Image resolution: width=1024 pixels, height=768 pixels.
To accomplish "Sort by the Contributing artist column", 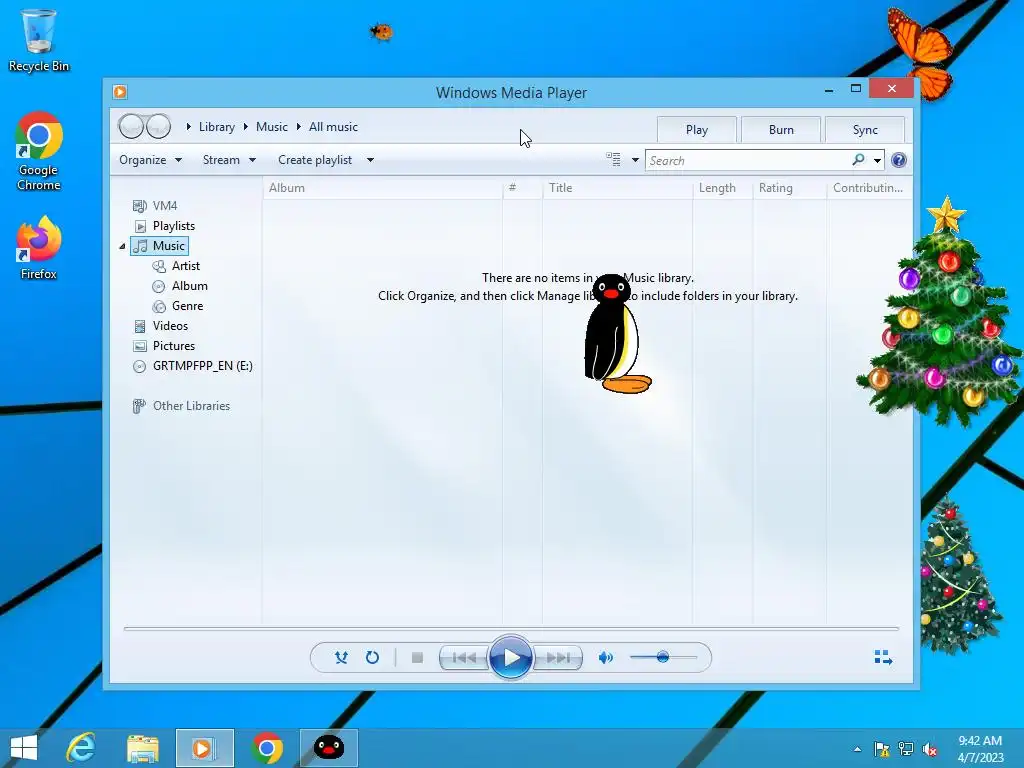I will click(x=869, y=188).
